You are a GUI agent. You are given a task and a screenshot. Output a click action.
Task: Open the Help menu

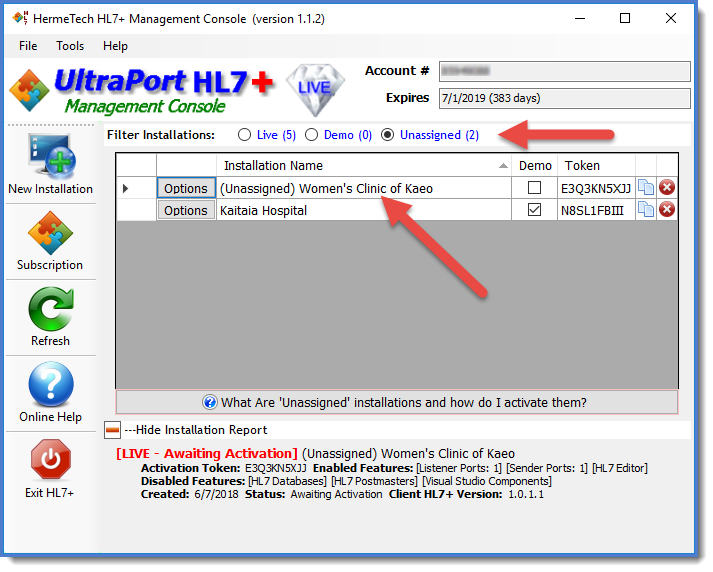pos(115,46)
